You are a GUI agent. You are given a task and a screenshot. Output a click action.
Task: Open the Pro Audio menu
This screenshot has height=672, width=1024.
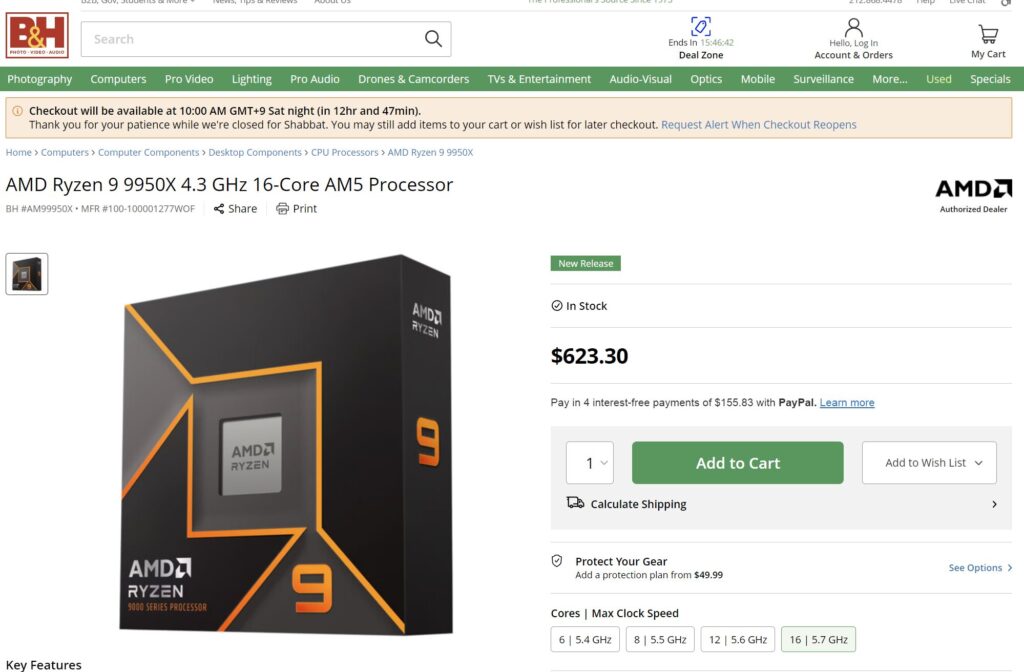[x=315, y=79]
